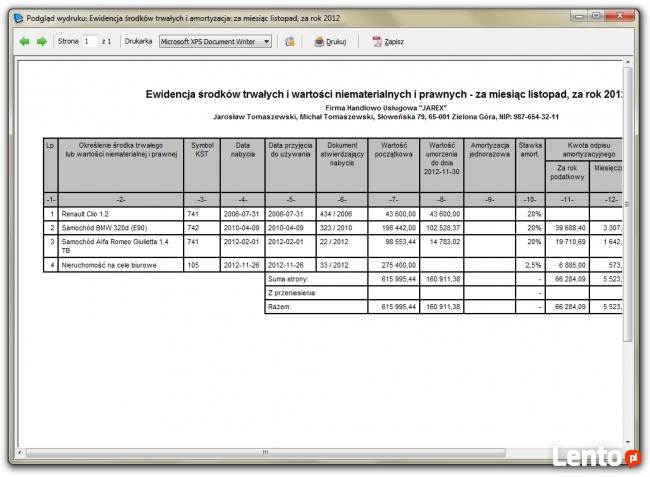This screenshot has width=650, height=477.
Task: Click the Data nabycia column header
Action: tap(243, 165)
